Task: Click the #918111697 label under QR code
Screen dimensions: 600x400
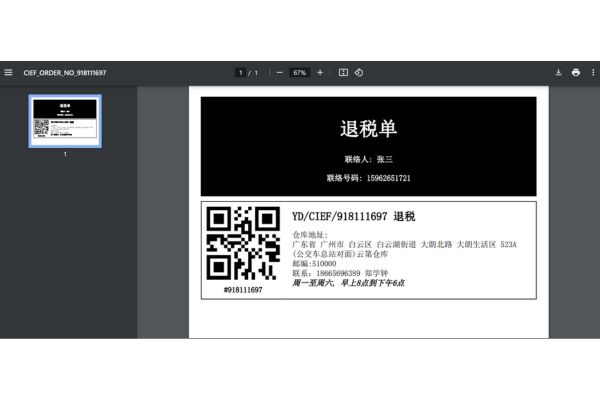Action: tap(243, 290)
